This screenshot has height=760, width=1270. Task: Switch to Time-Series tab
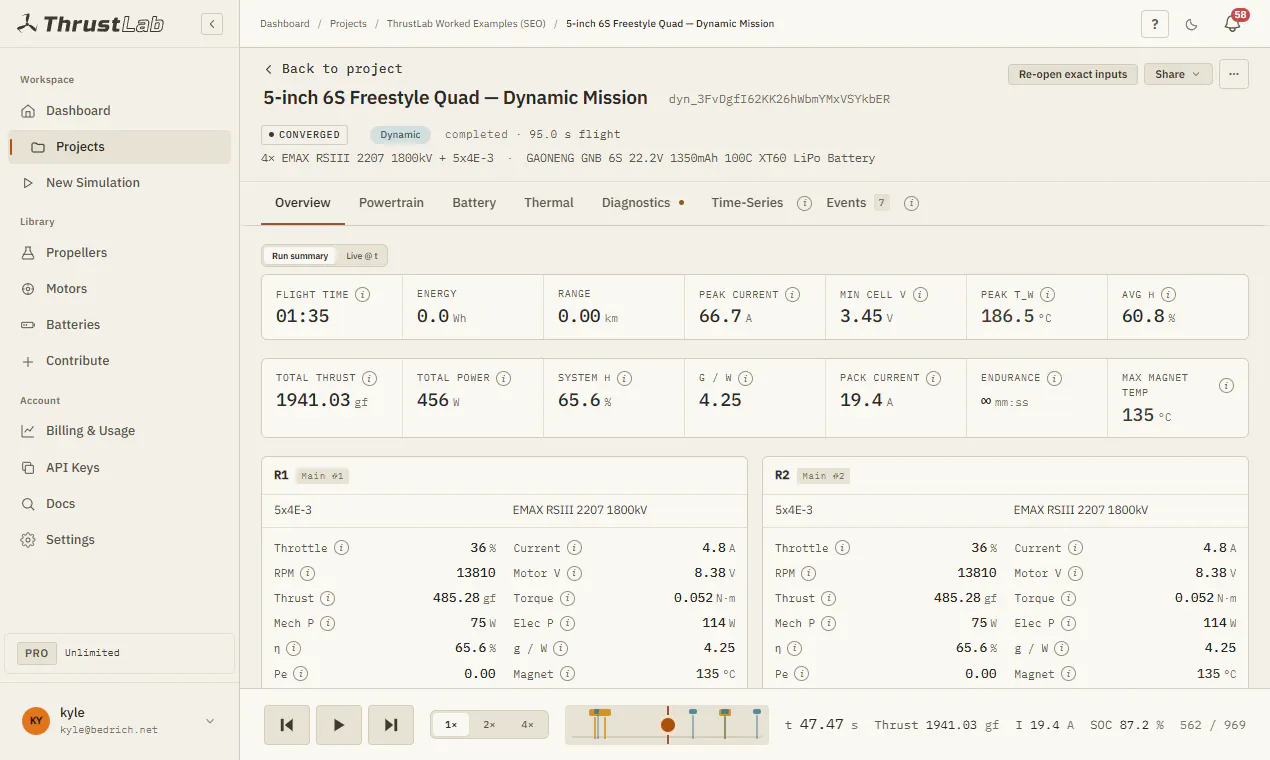(747, 203)
